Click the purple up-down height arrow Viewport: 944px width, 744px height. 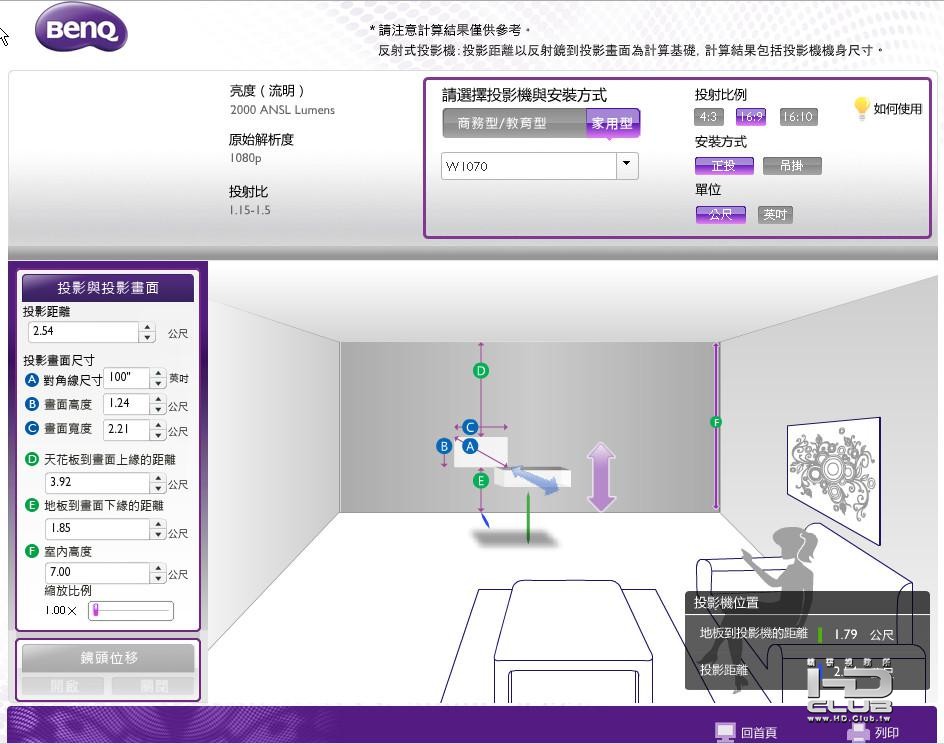[601, 477]
